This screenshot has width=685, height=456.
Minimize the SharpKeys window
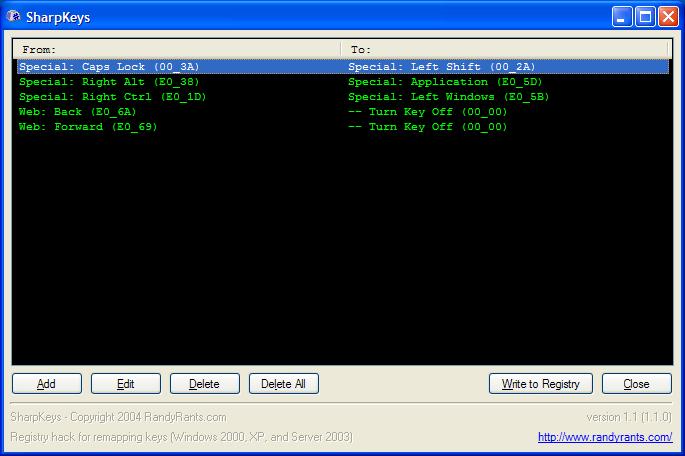click(x=622, y=17)
